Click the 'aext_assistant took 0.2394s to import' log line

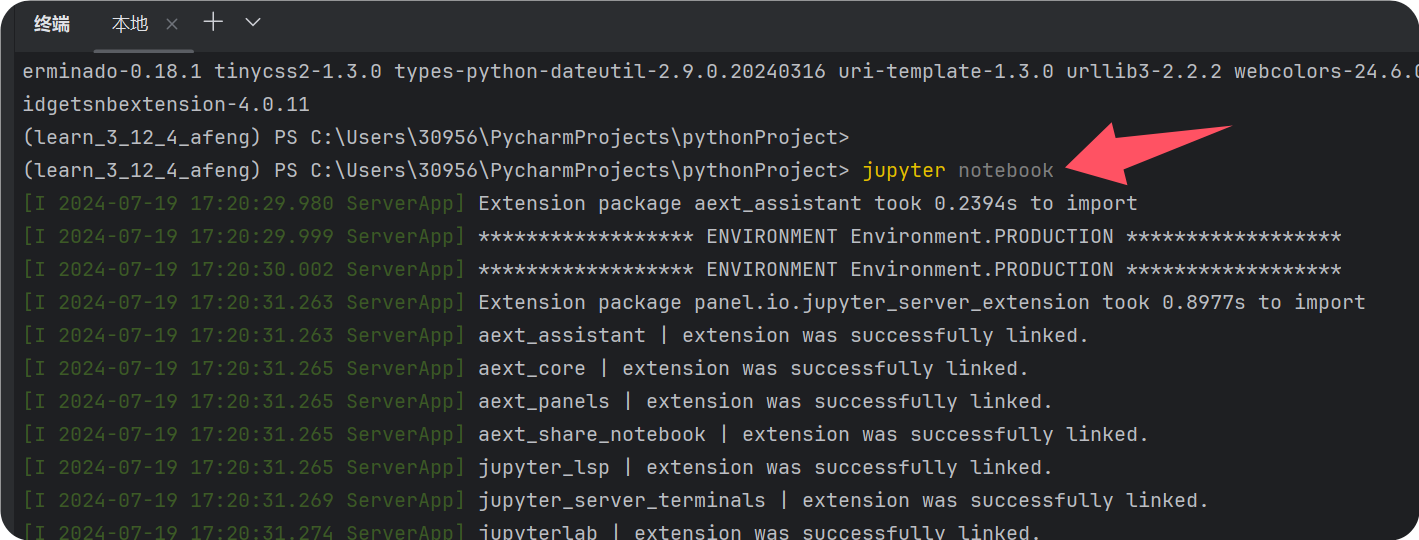[580, 203]
